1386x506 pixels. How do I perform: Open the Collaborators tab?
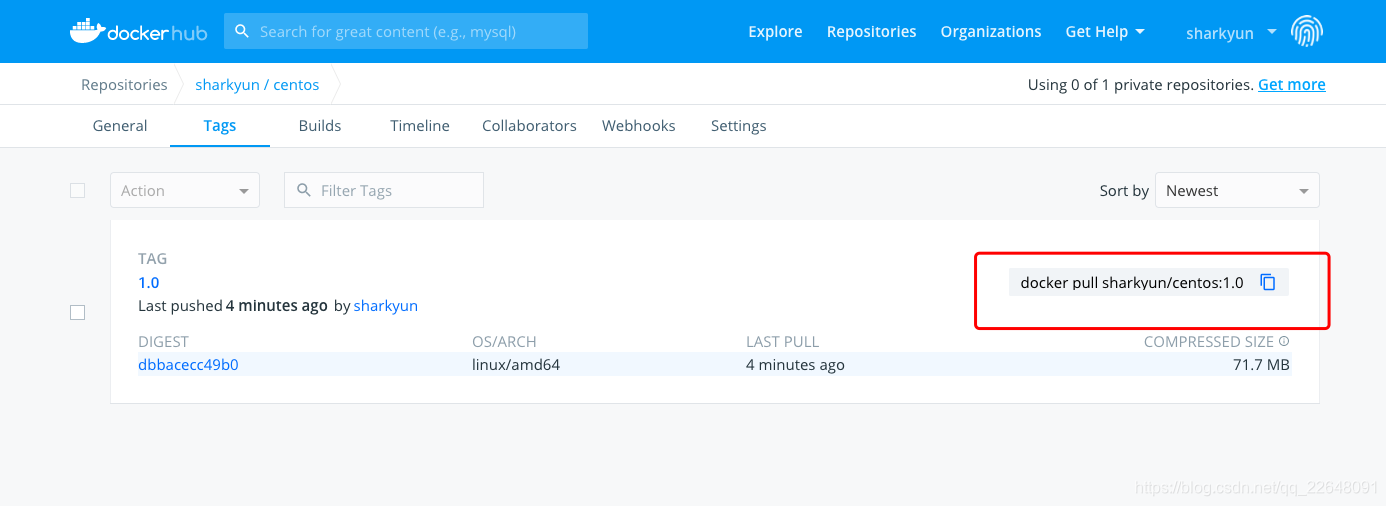tap(529, 126)
